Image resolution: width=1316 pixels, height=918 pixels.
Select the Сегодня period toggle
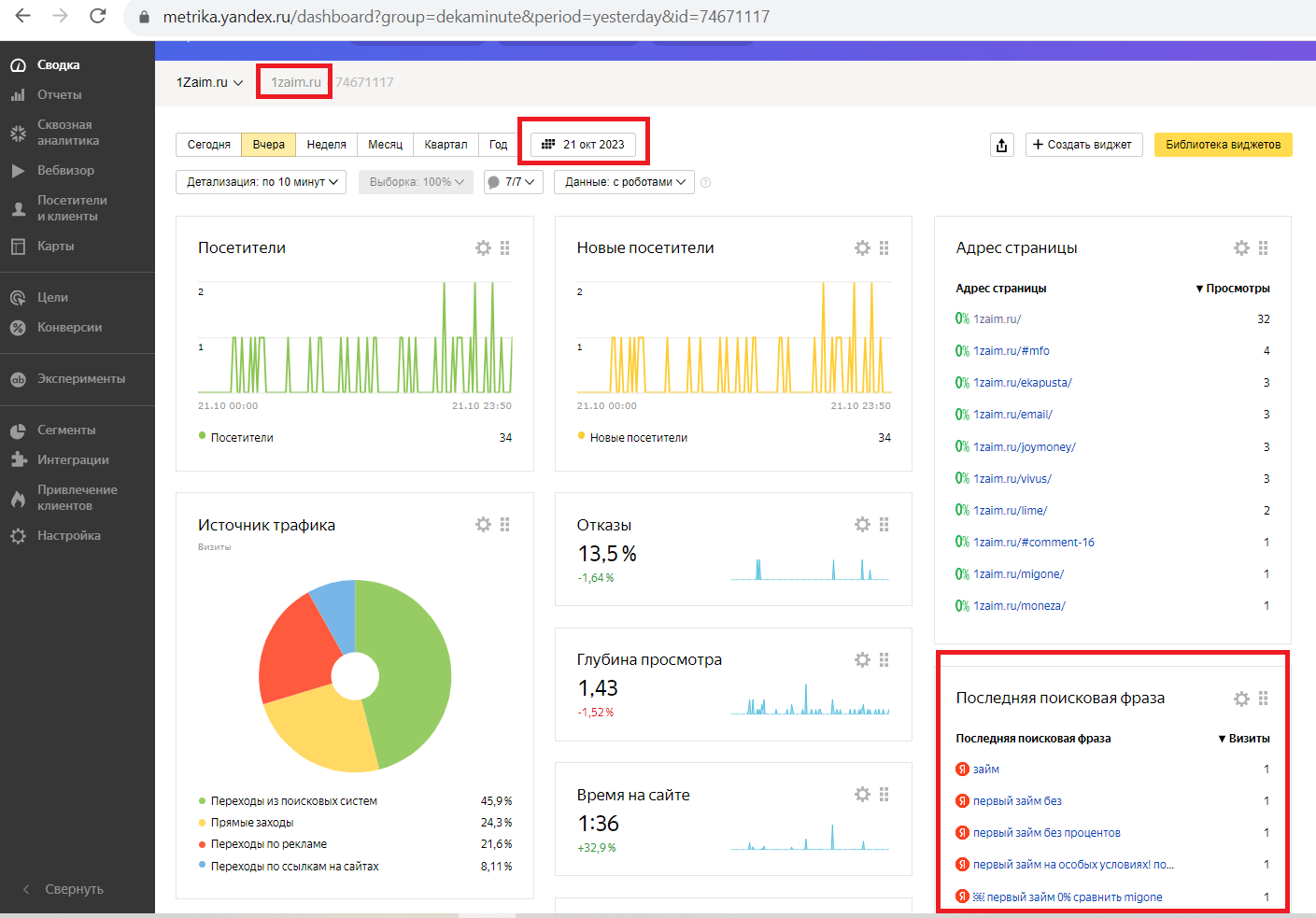(208, 145)
